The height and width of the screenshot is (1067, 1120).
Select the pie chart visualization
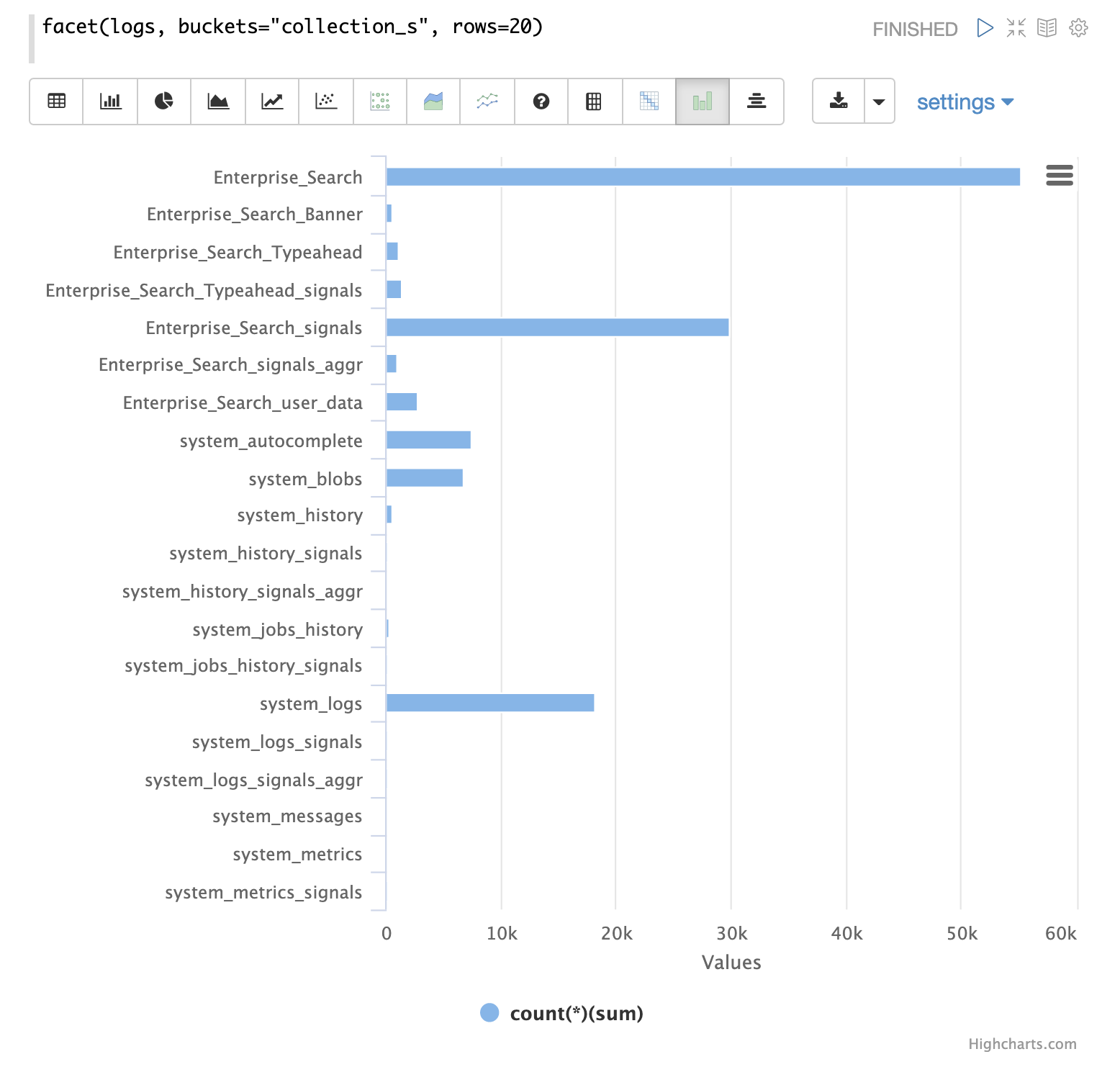[x=164, y=102]
